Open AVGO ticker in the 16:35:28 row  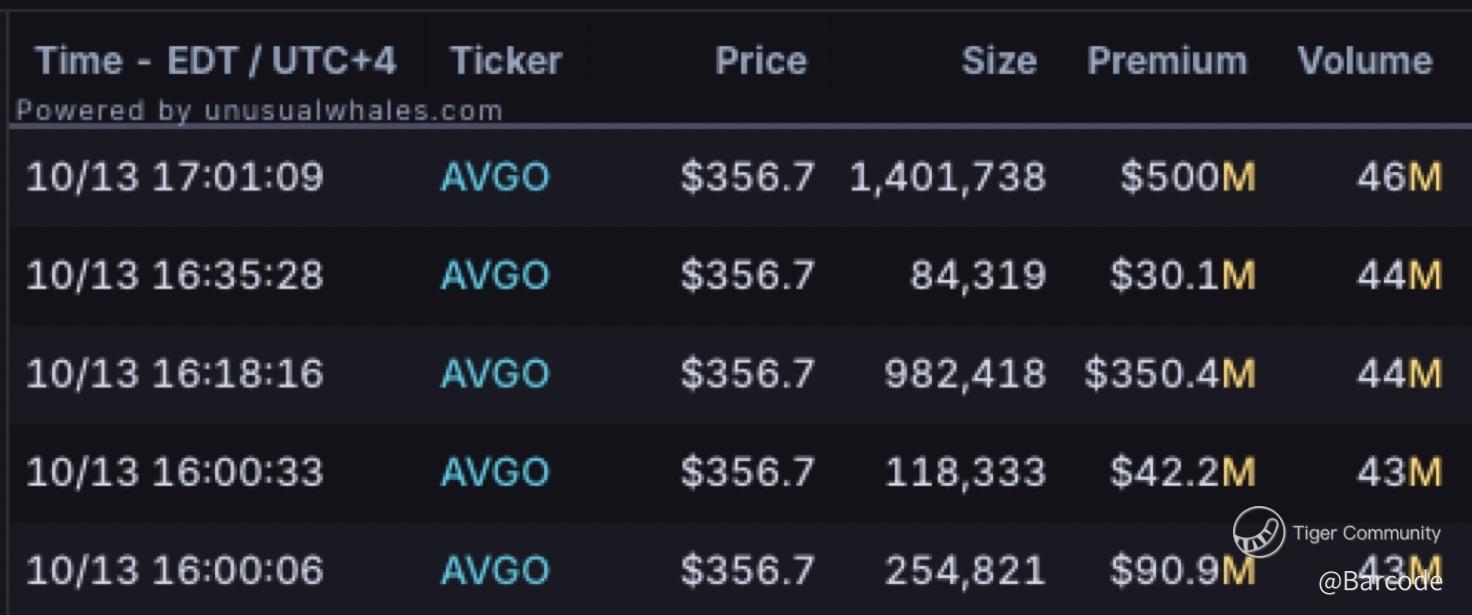[495, 275]
